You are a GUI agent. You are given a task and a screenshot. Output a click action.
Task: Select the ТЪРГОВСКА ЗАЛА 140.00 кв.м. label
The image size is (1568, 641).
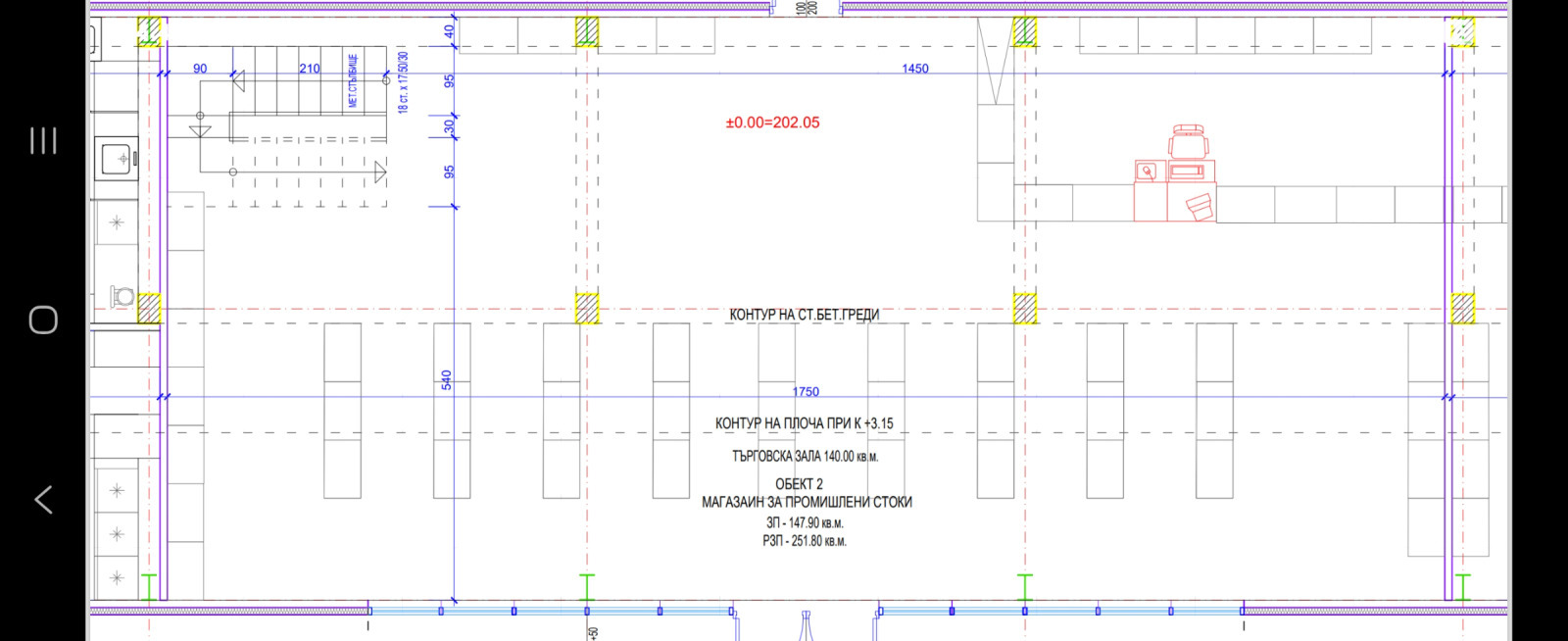805,456
